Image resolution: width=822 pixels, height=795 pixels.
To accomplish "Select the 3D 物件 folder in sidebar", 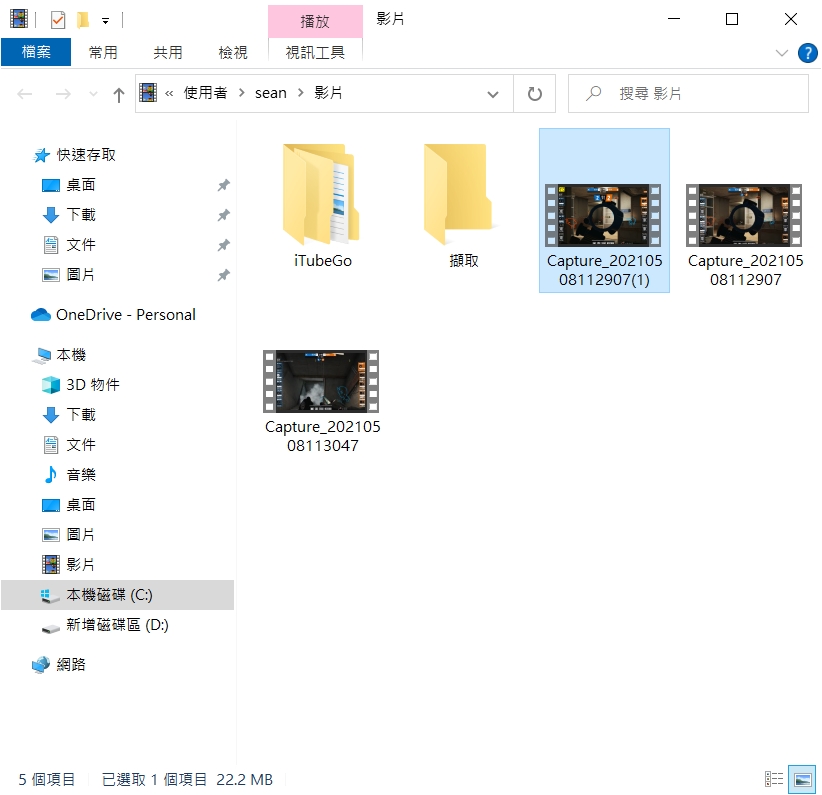I will (92, 385).
